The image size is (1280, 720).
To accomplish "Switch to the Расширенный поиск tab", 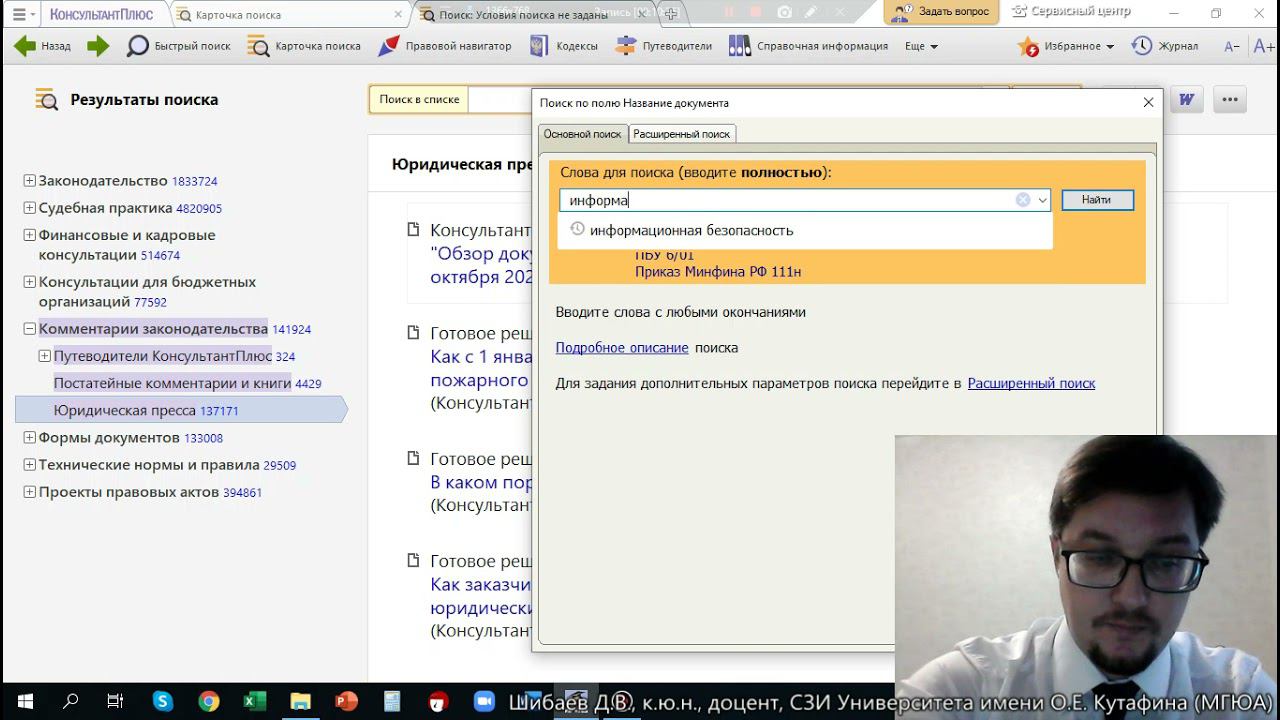I will point(681,134).
